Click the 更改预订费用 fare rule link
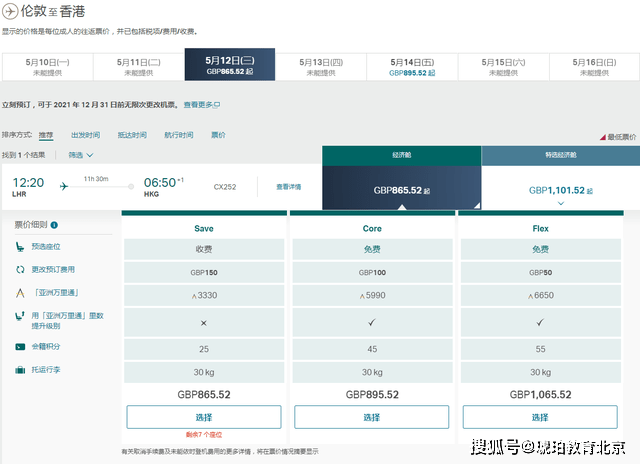This screenshot has width=640, height=464. tap(53, 269)
